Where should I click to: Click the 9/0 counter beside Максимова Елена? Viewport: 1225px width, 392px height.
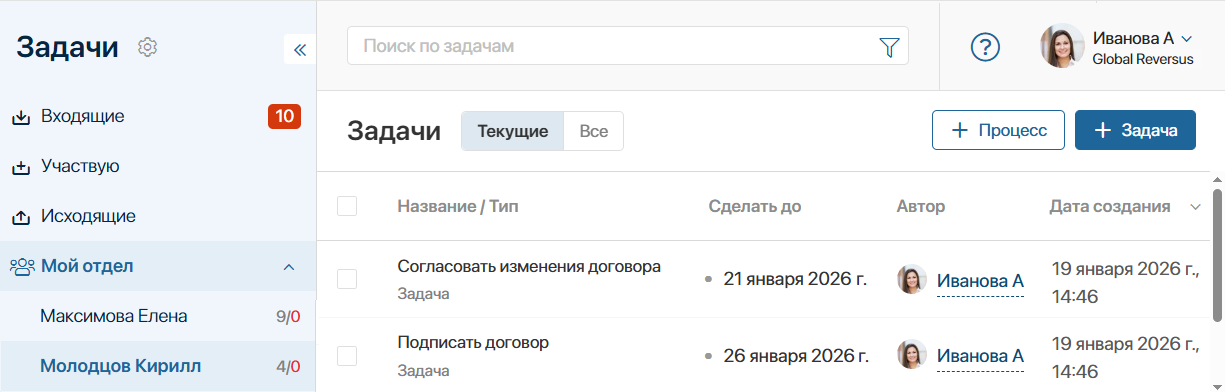[288, 317]
